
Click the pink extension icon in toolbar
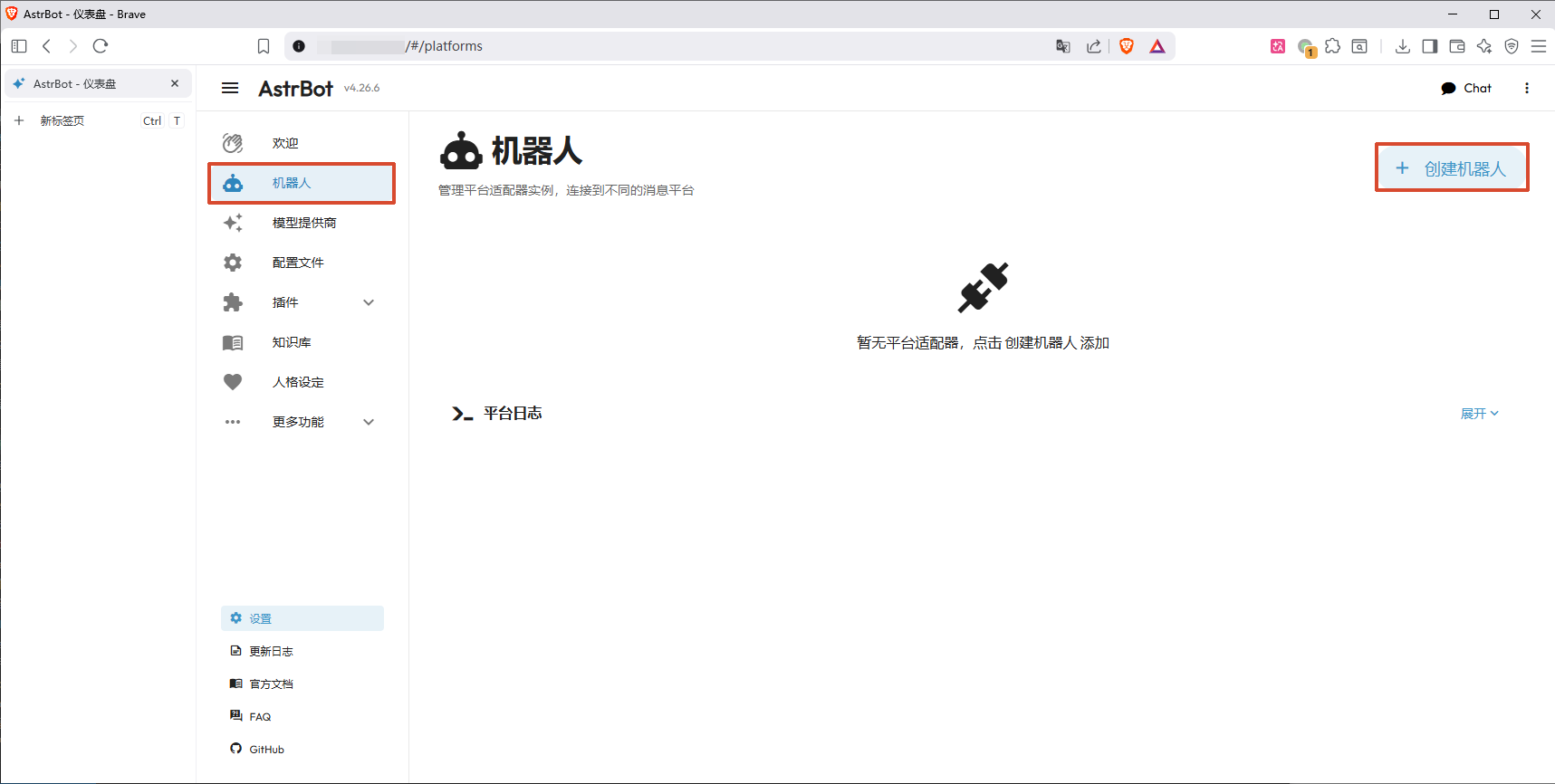[1278, 46]
